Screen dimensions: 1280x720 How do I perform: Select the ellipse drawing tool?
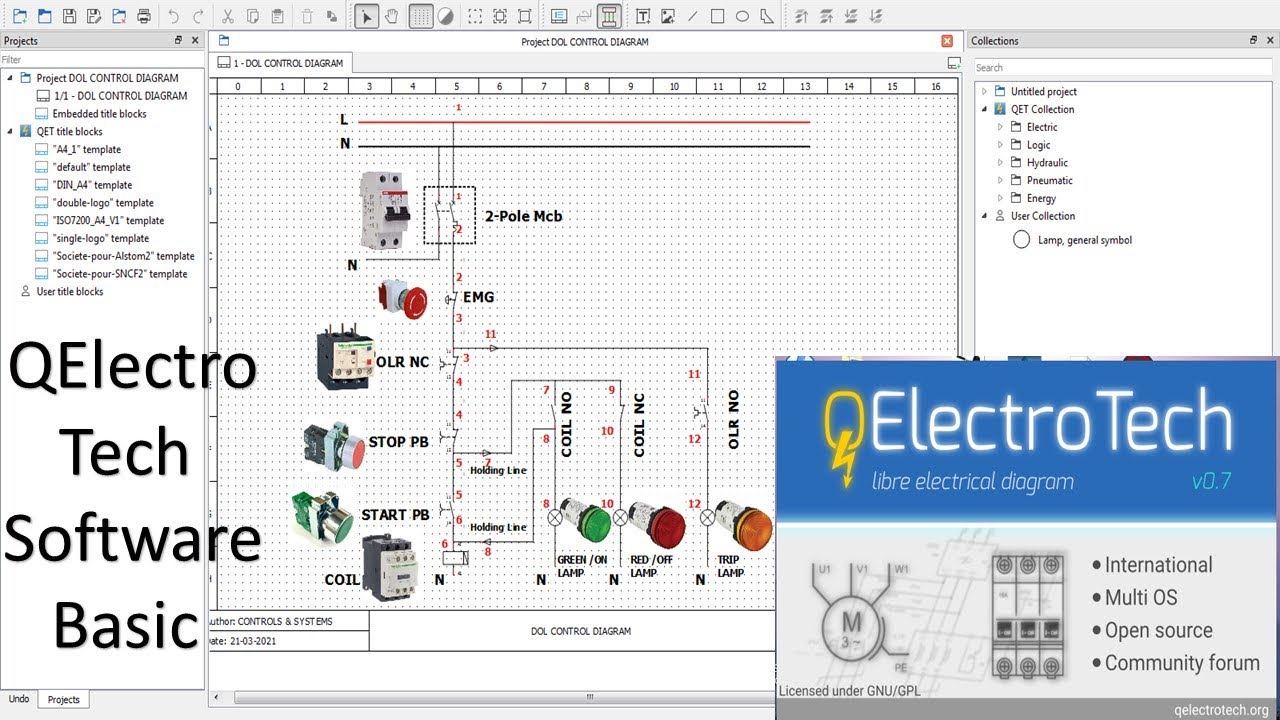tap(742, 16)
